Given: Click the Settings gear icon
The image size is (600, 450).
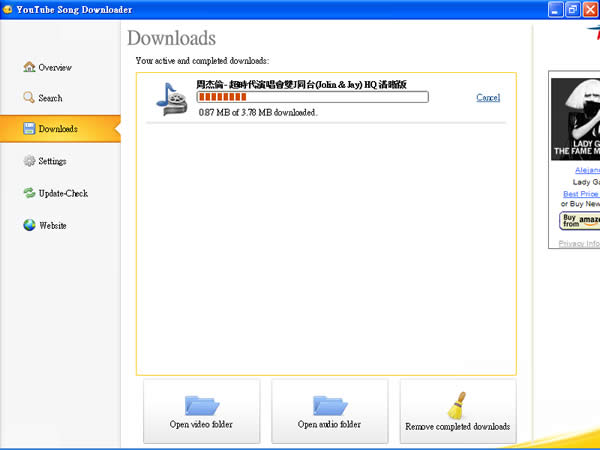Looking at the screenshot, I should click(x=29, y=161).
